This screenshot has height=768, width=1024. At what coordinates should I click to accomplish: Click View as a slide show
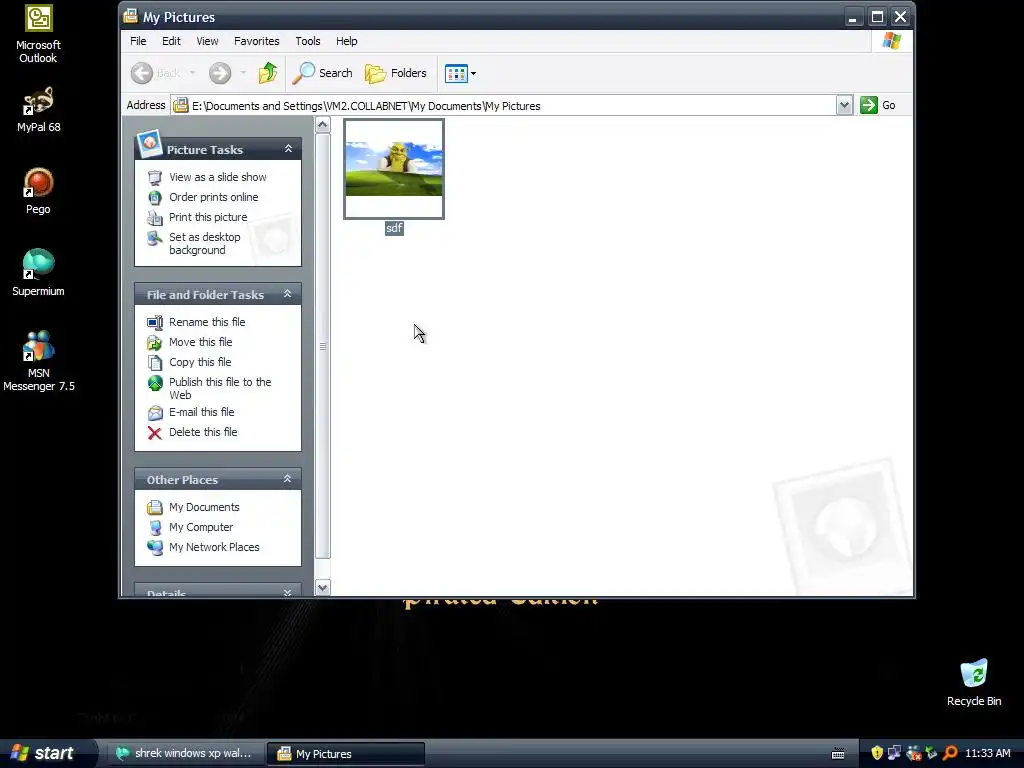[x=217, y=177]
